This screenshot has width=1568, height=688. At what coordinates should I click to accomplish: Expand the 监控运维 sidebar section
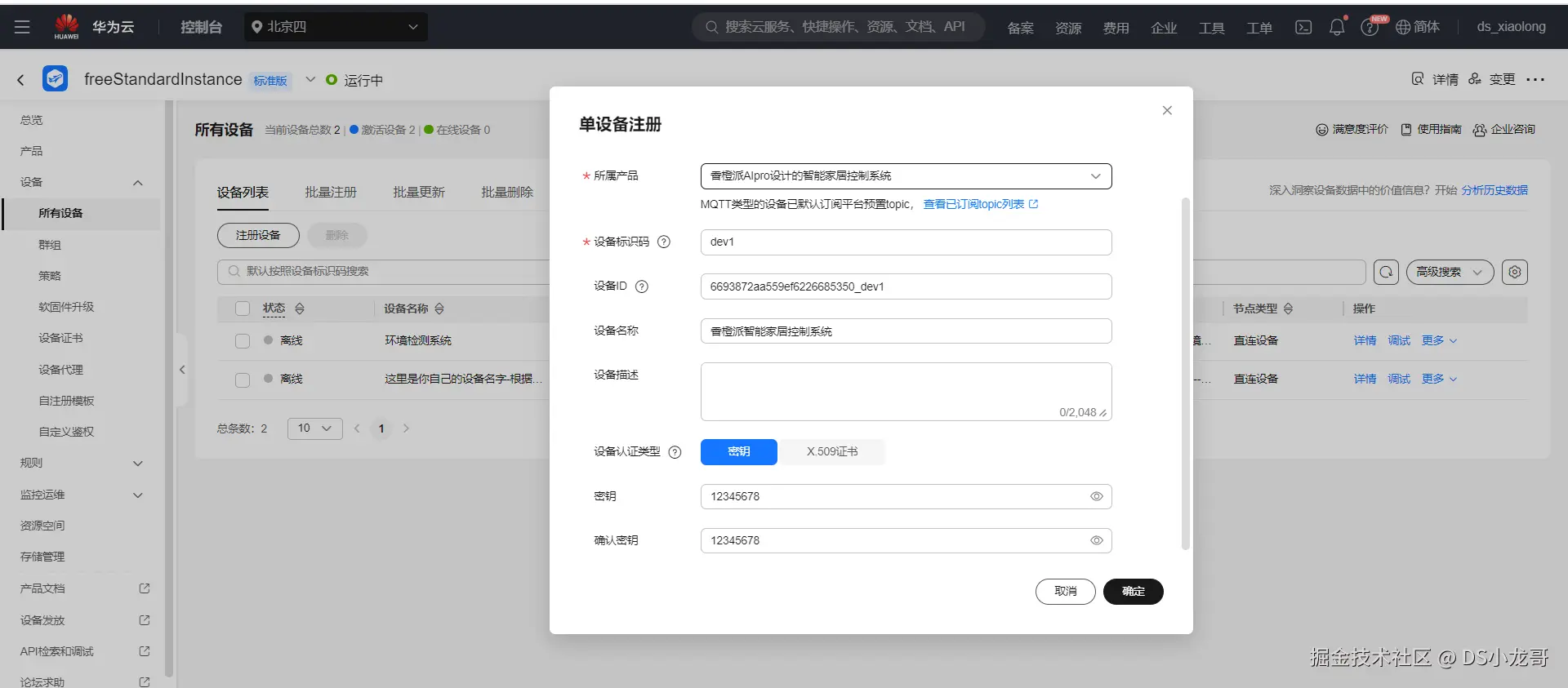pos(138,495)
